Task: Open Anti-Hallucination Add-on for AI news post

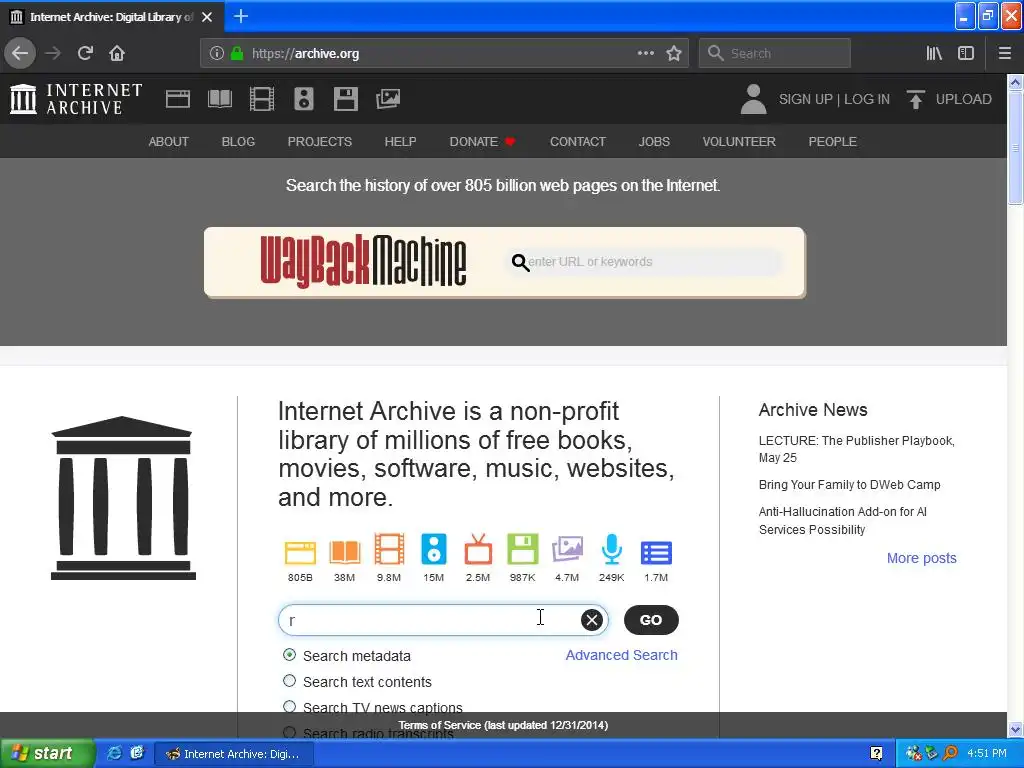Action: (x=842, y=520)
